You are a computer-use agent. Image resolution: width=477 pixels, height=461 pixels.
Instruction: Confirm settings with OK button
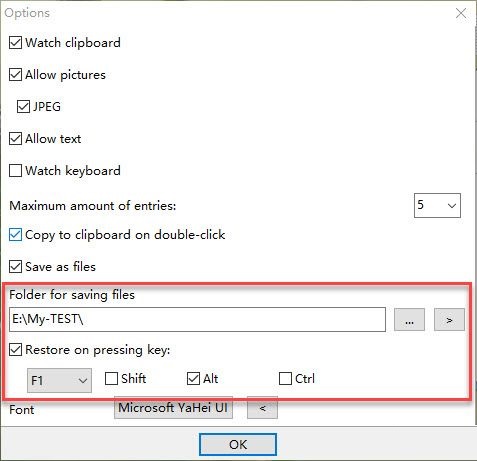[x=238, y=444]
